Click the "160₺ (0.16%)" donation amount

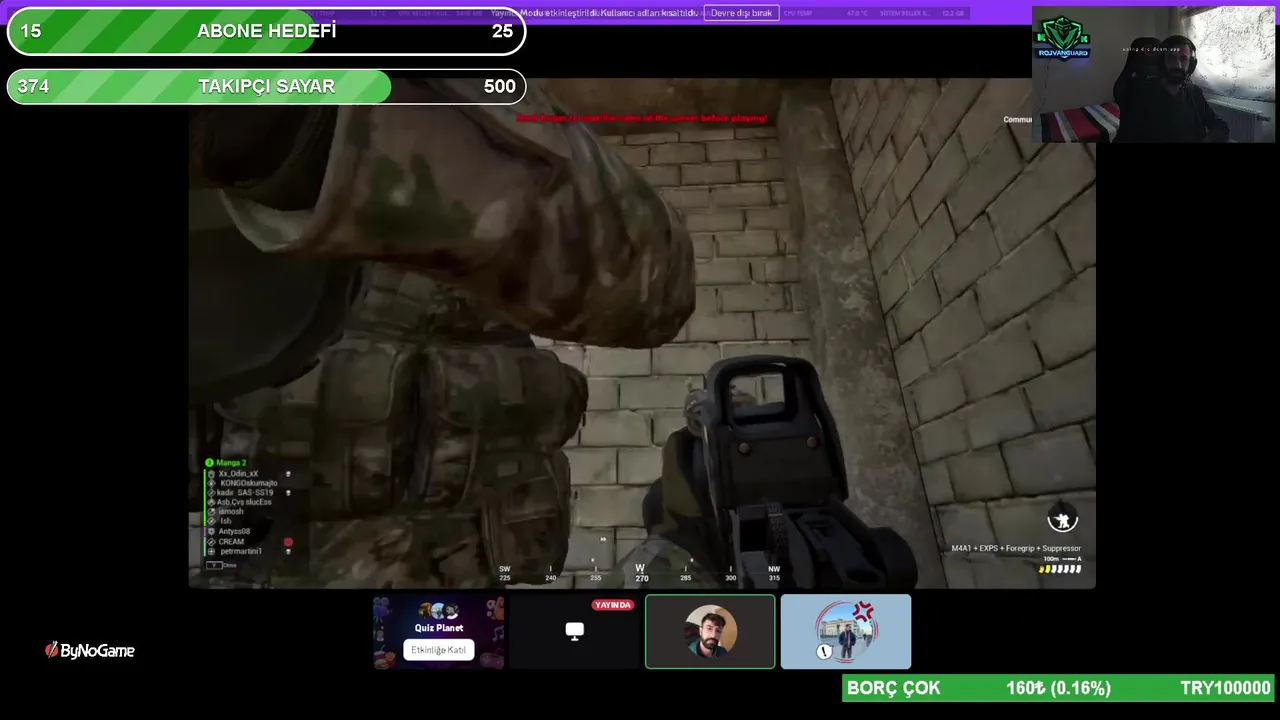tap(1058, 688)
